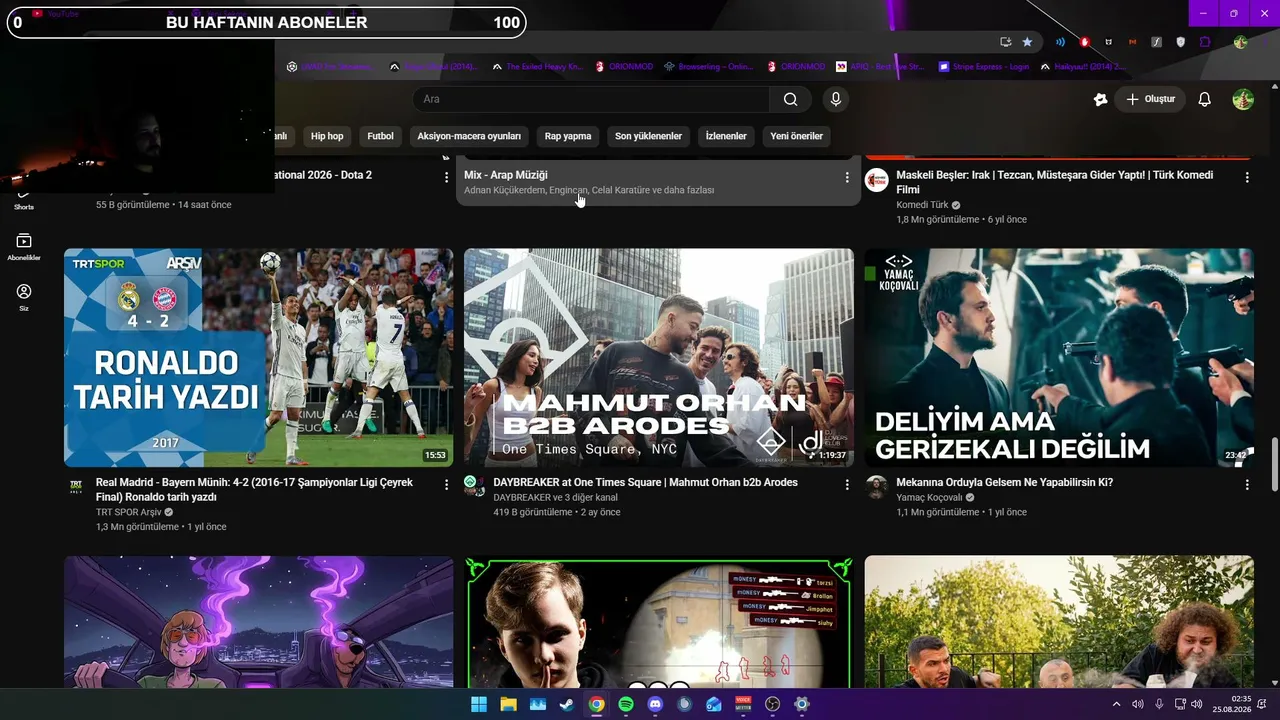Play the Mahmut Orhan B2B Arodes thumbnail
The height and width of the screenshot is (720, 1280).
pyautogui.click(x=659, y=358)
